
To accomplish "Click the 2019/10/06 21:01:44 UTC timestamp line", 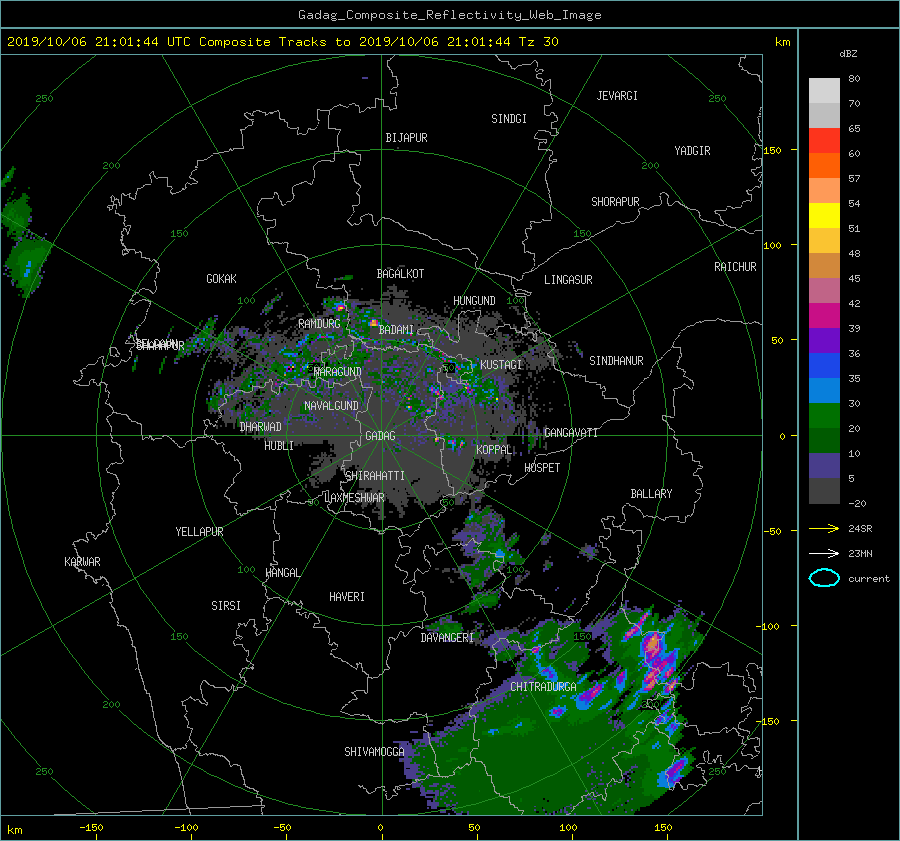I will (x=282, y=42).
